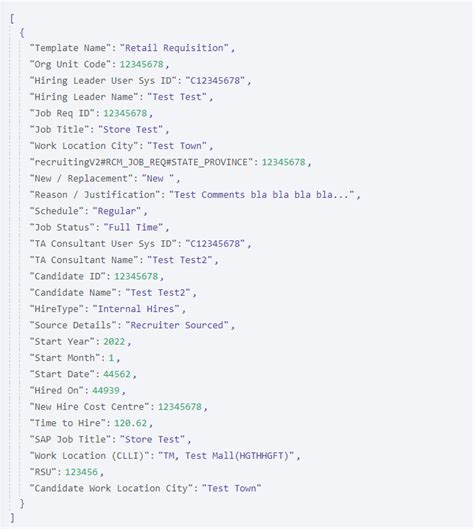Image resolution: width=474 pixels, height=529 pixels.
Task: Click the Start Date value 44562
Action: [117, 374]
